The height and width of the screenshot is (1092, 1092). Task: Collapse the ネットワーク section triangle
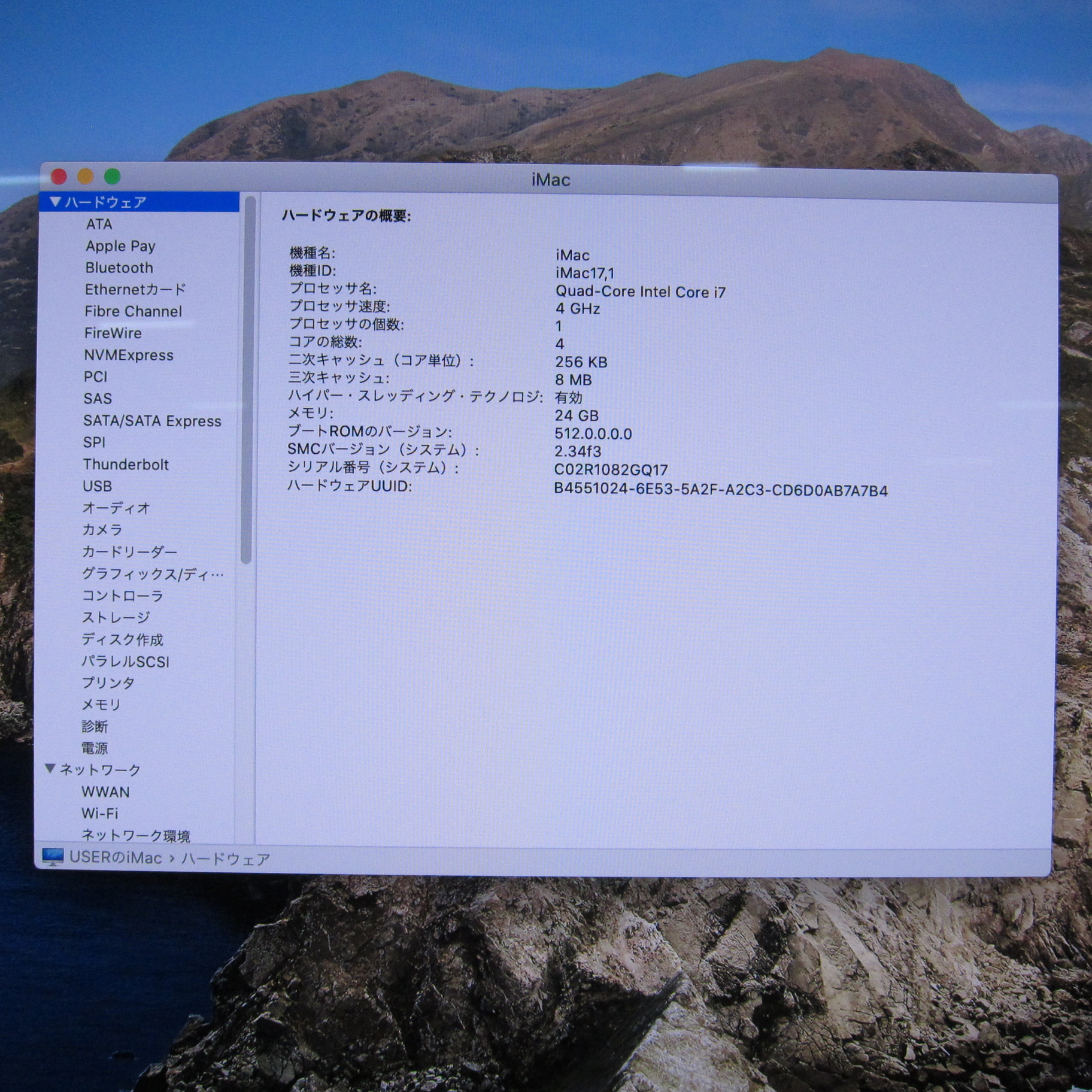[x=50, y=769]
